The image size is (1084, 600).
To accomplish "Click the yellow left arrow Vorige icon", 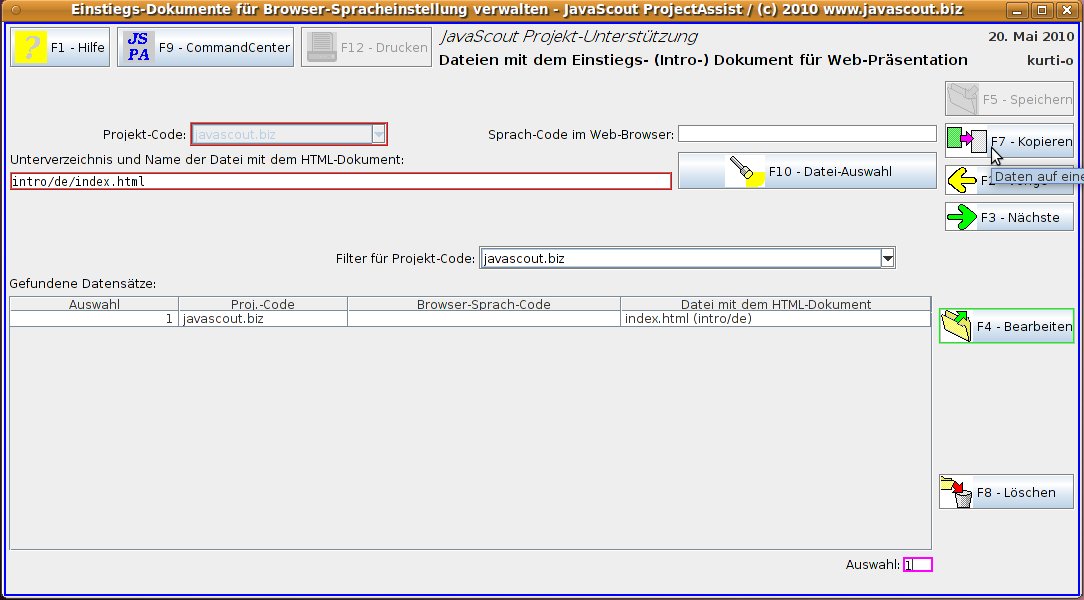I will [962, 180].
